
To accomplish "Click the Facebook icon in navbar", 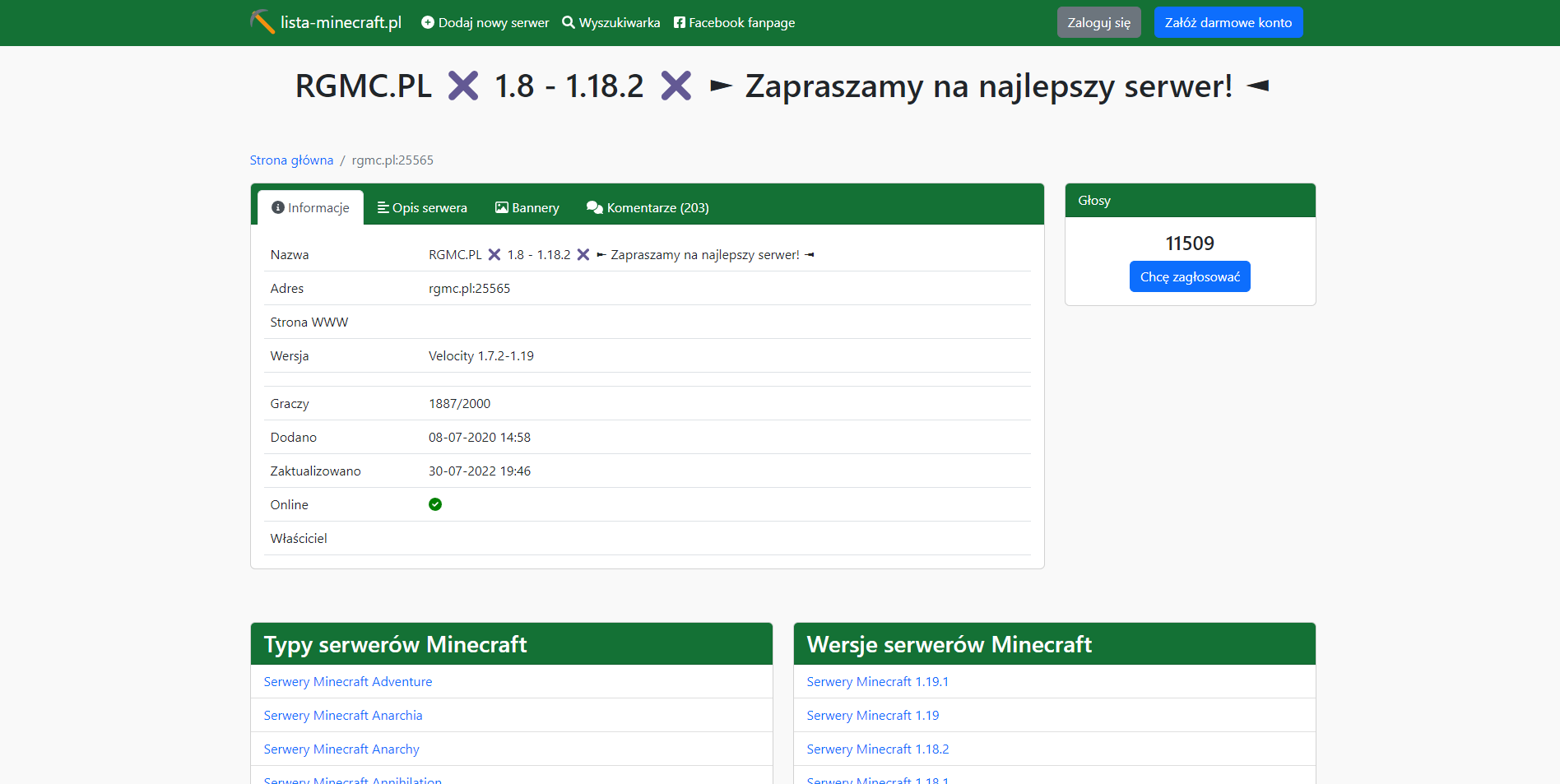I will tap(680, 22).
